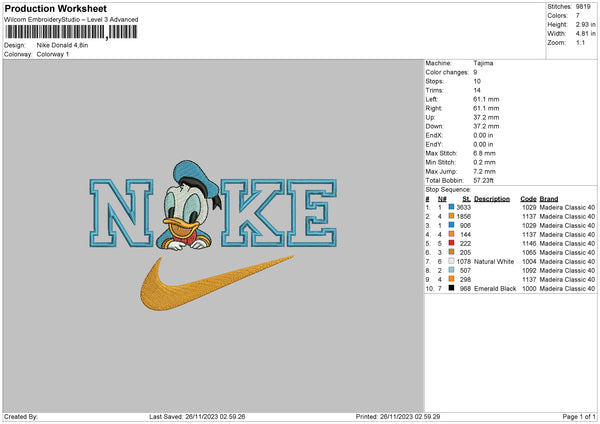This screenshot has width=600, height=424.
Task: Click the light blue swatch in stop 8
Action: click(x=451, y=270)
